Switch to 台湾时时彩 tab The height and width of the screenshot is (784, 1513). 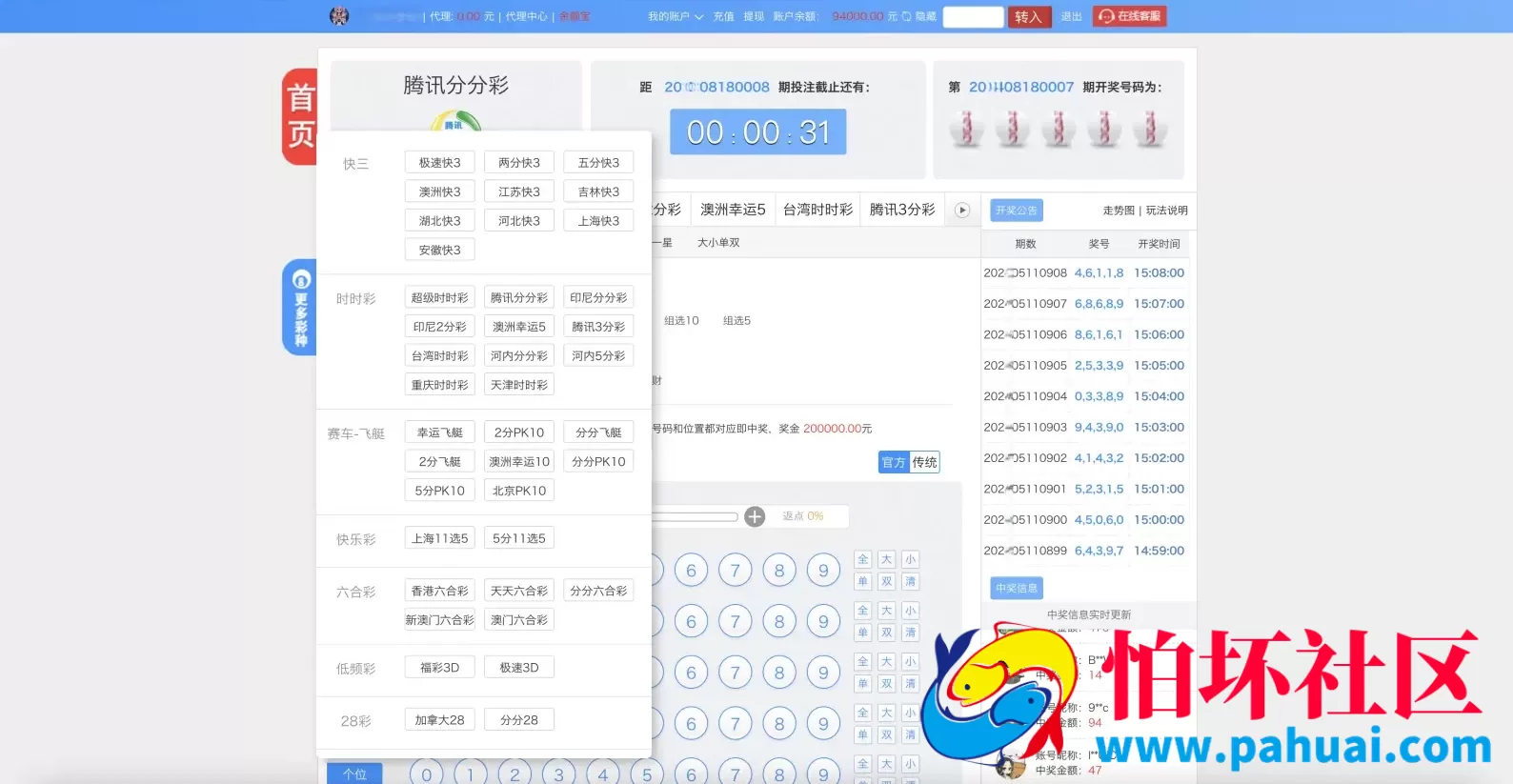pyautogui.click(x=817, y=210)
